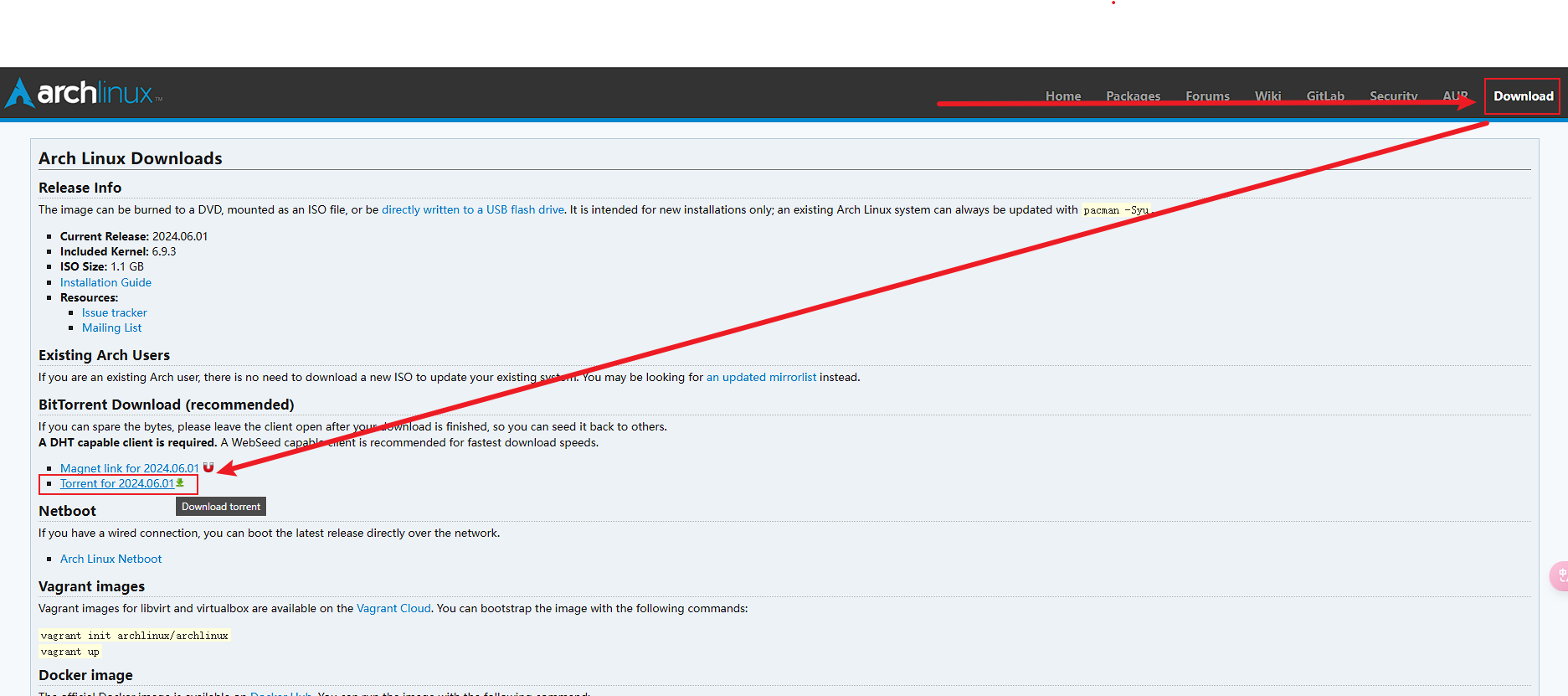
Task: Click the green download arrow beside Torrent link
Action: coord(180,482)
